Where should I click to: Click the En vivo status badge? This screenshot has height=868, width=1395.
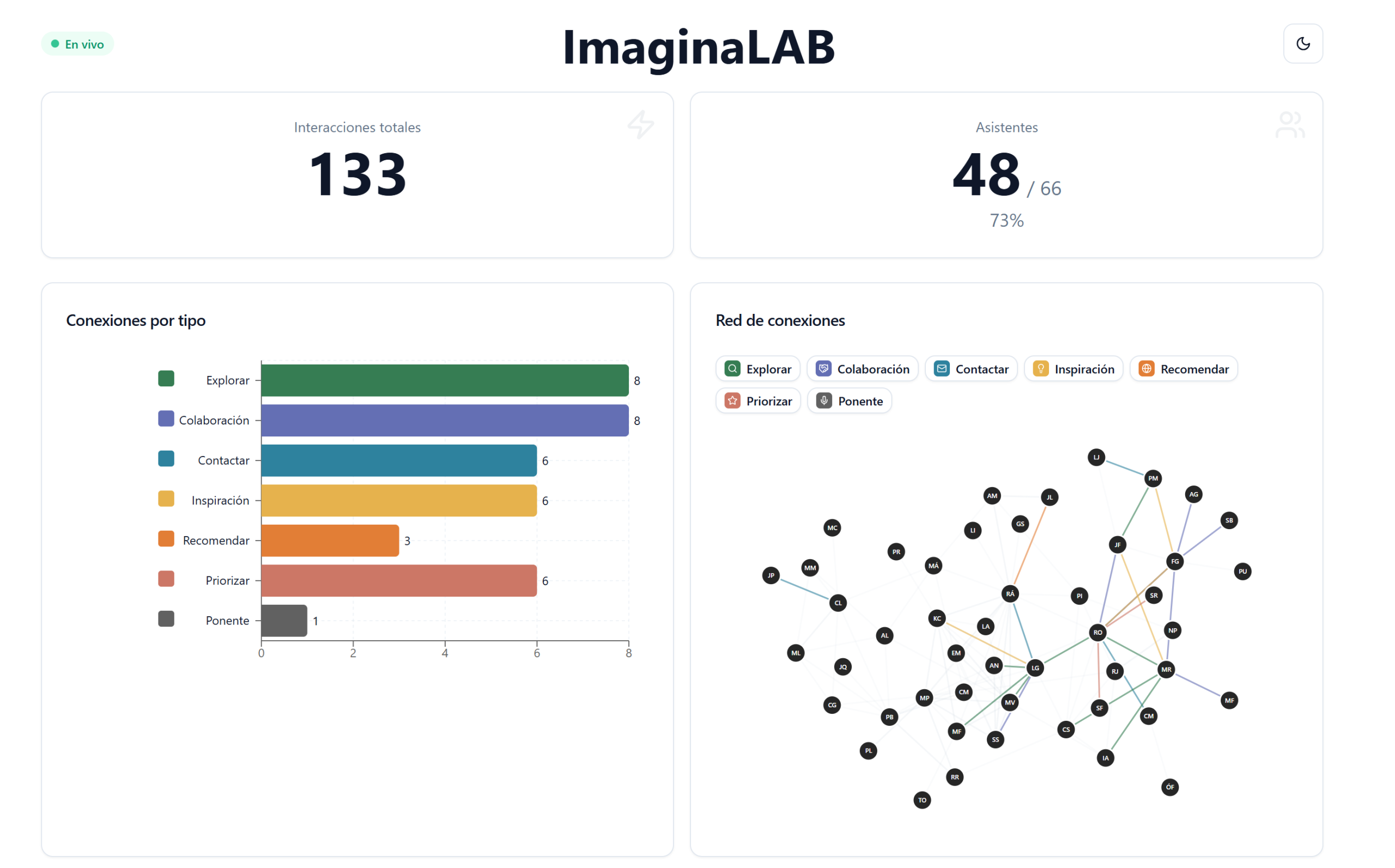pyautogui.click(x=77, y=44)
